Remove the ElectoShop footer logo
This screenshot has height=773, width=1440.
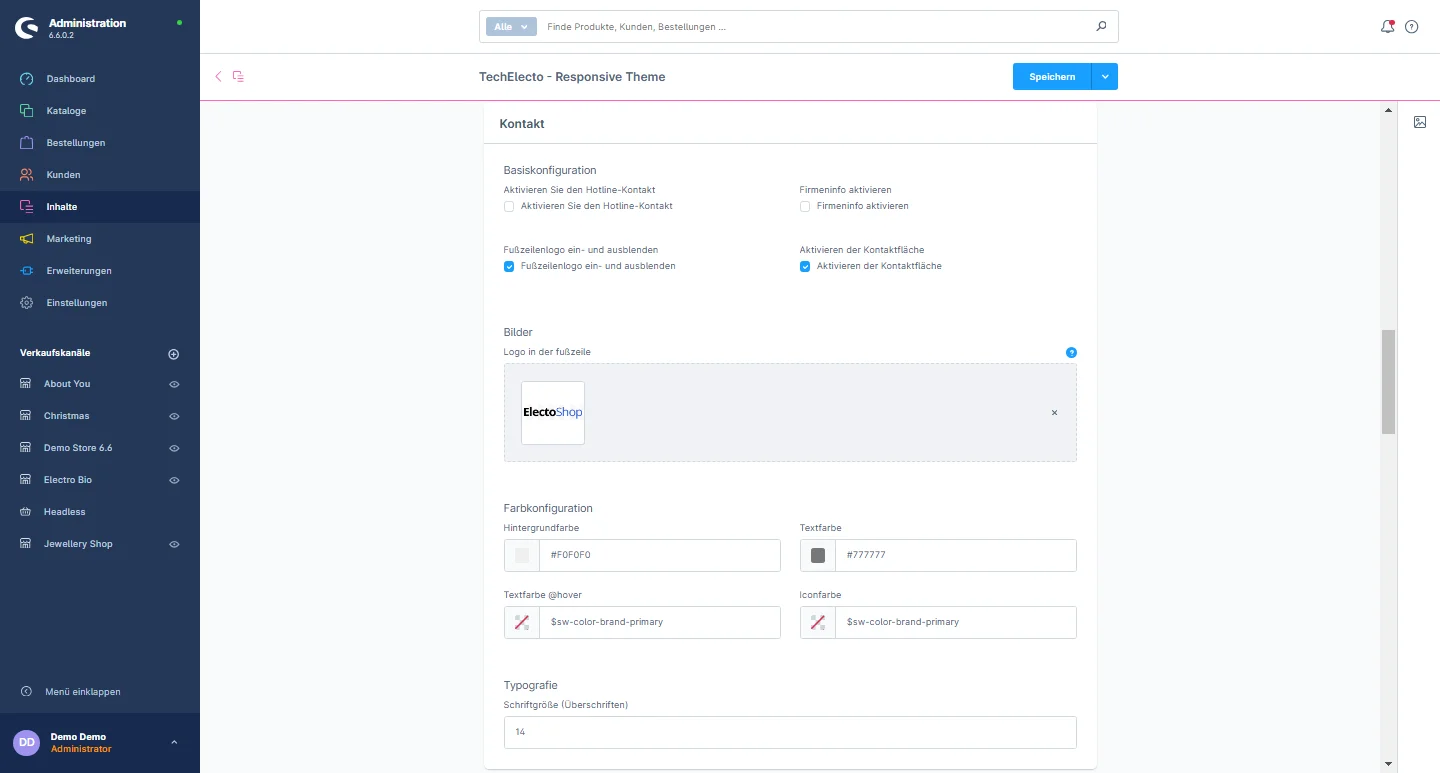tap(1054, 412)
